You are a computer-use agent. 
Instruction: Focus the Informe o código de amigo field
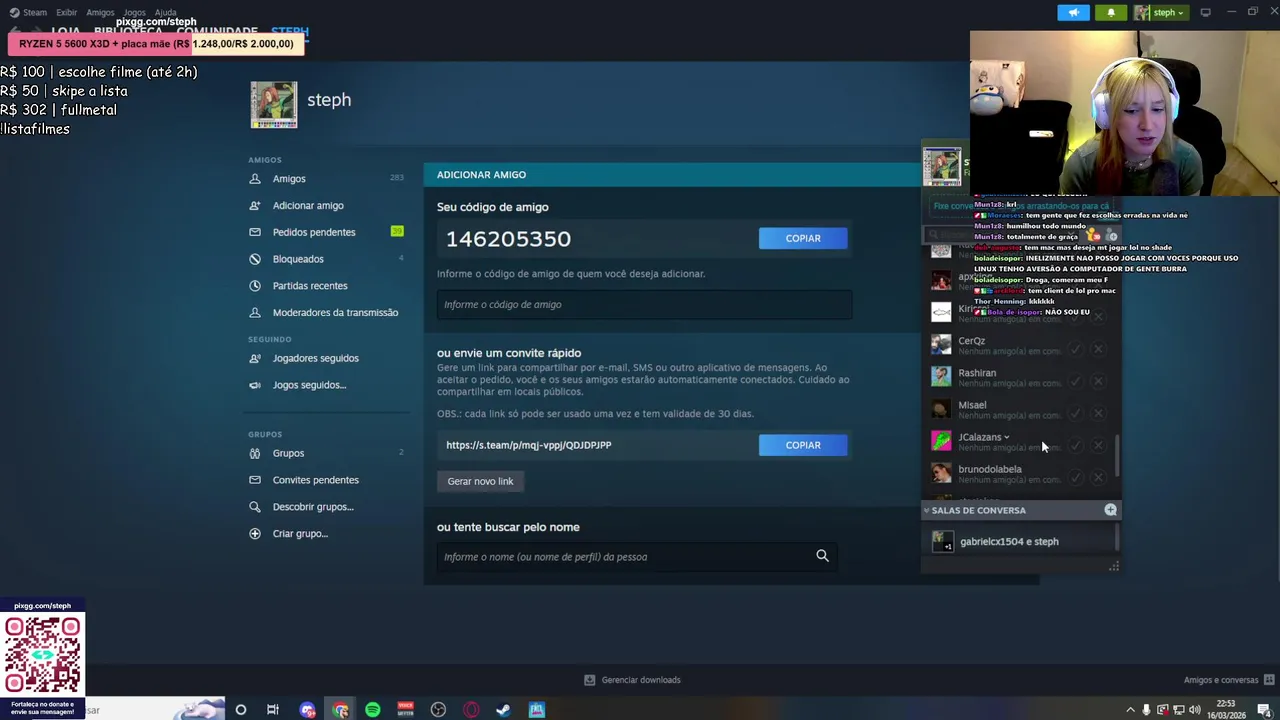coord(644,305)
